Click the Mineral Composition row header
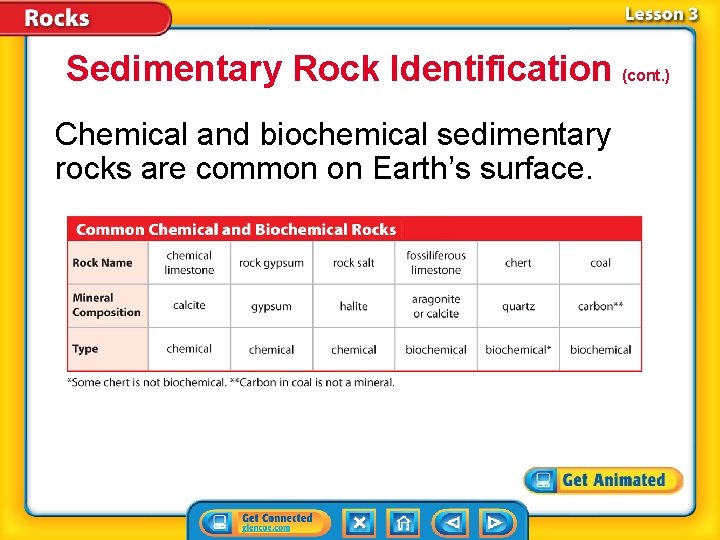Image resolution: width=720 pixels, height=540 pixels. pyautogui.click(x=108, y=305)
